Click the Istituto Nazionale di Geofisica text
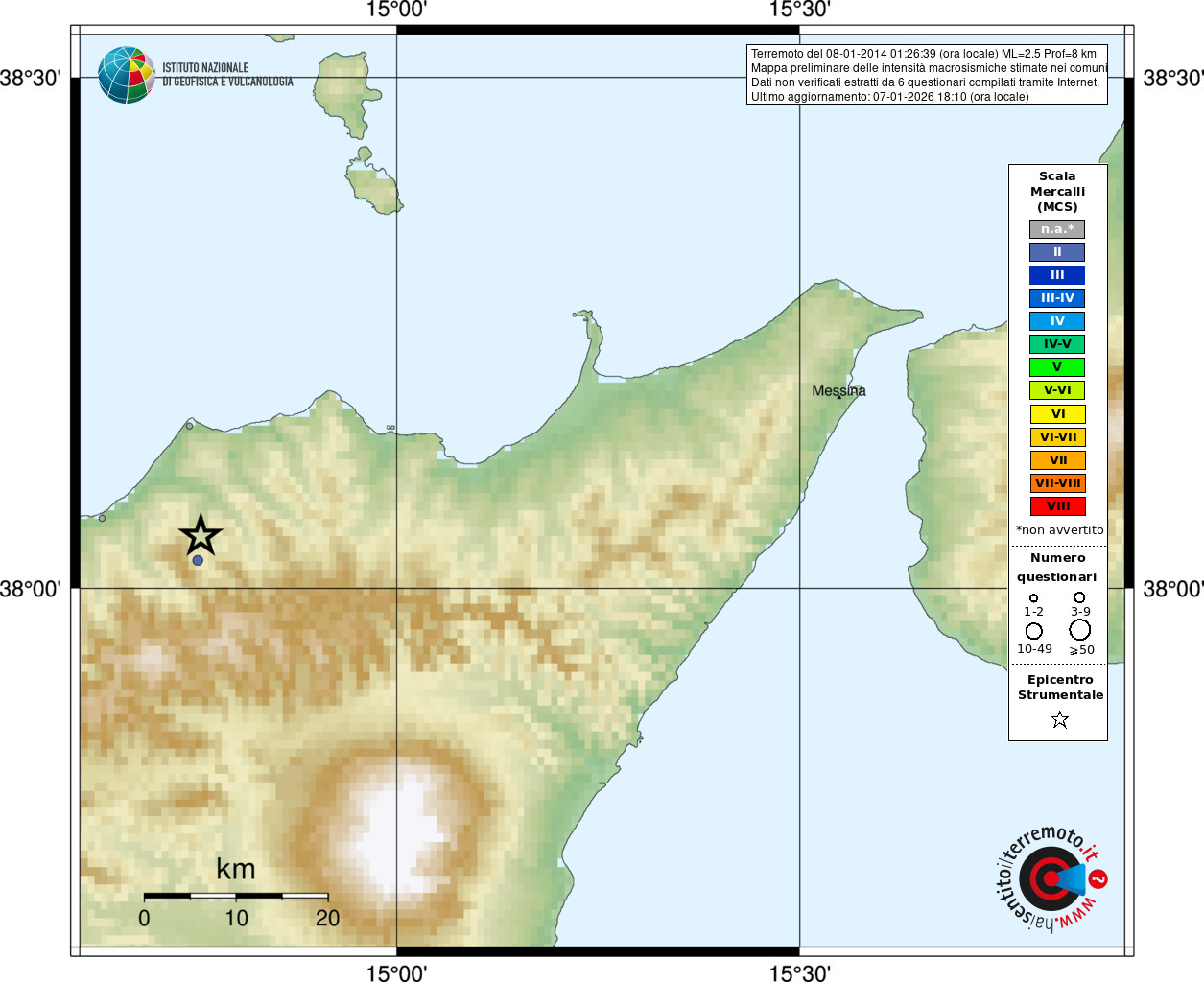 [x=227, y=75]
